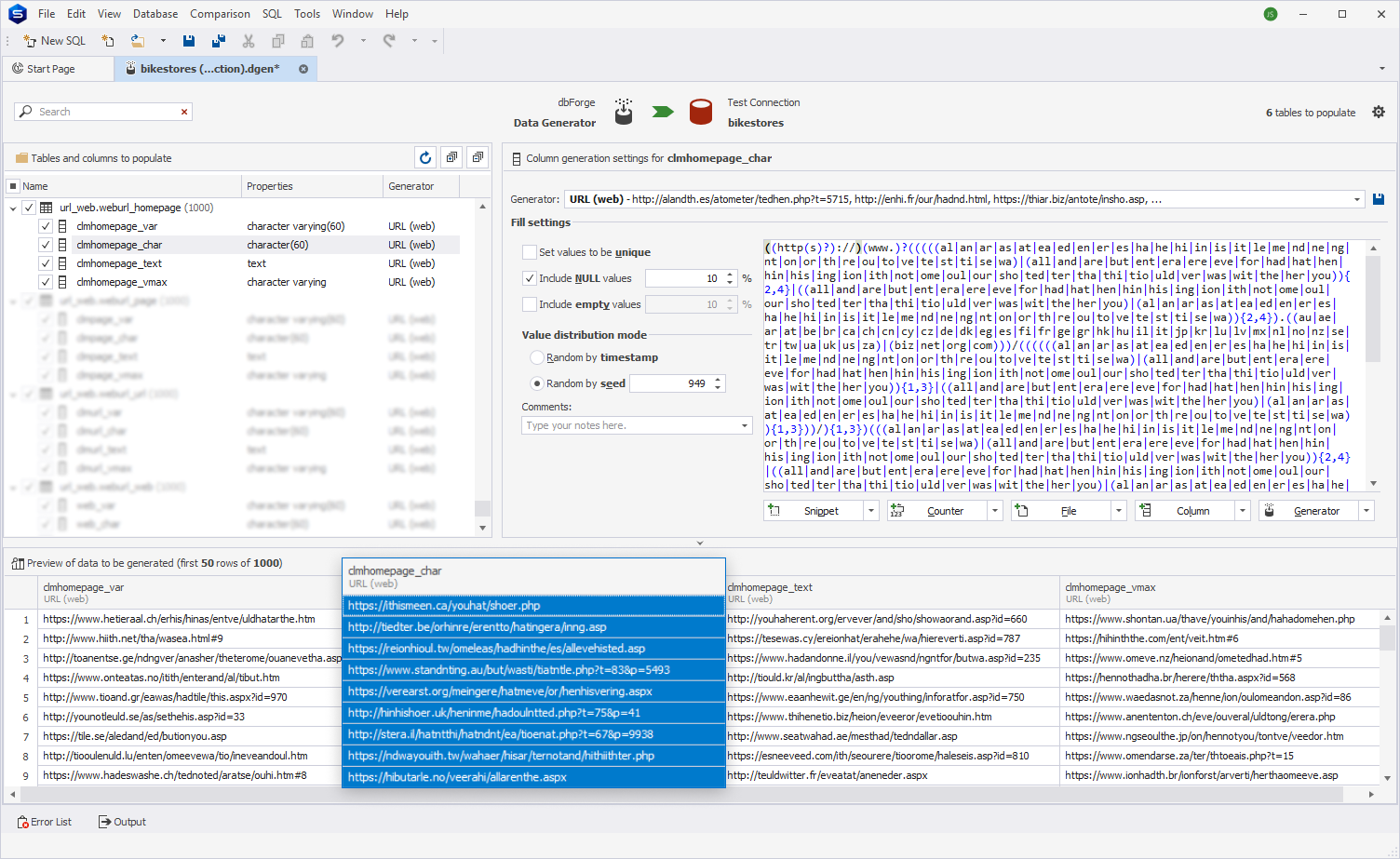Collapse the settings pane with the center chevron
1400x859 pixels.
click(700, 544)
